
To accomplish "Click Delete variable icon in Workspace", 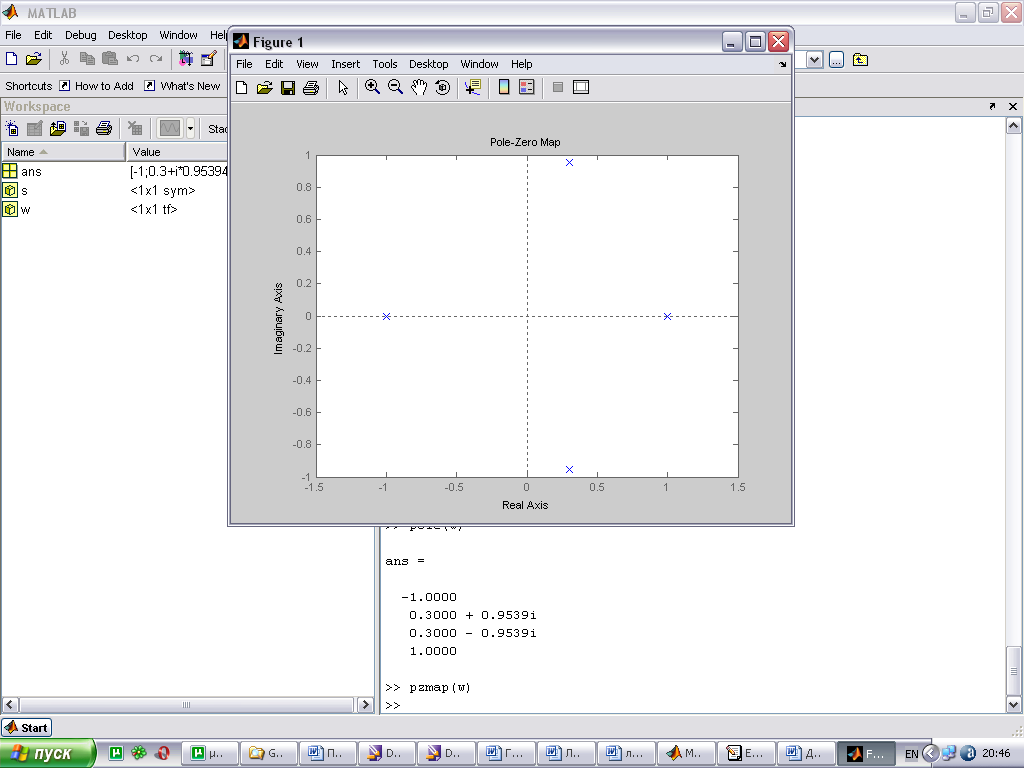I will coord(135,128).
